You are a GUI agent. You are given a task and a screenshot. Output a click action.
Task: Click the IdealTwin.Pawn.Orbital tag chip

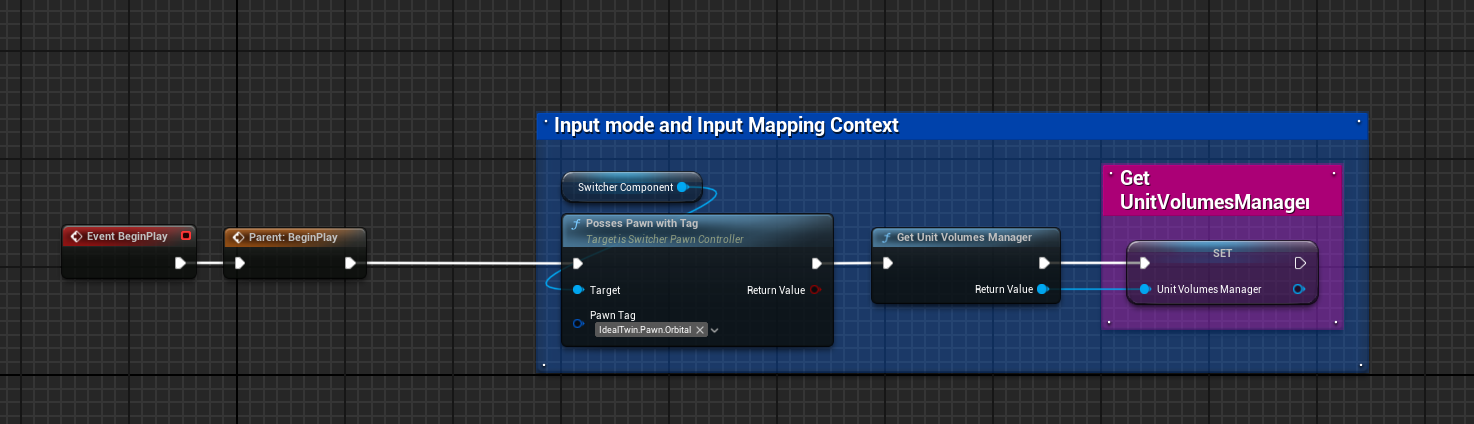point(645,329)
